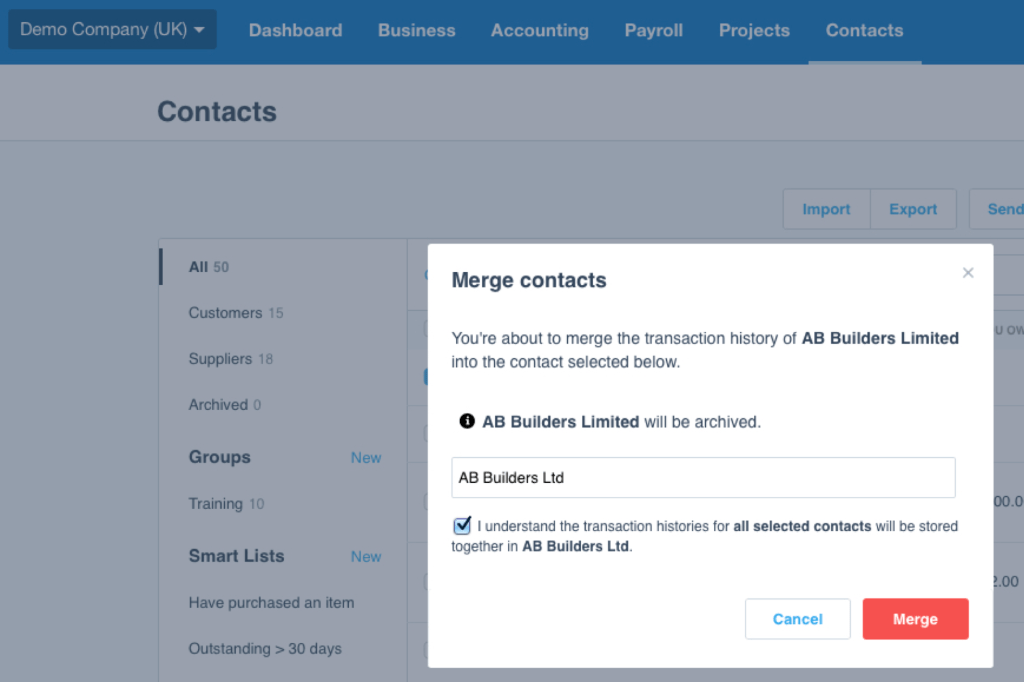The height and width of the screenshot is (682, 1024).
Task: Open the Dashboard menu
Action: pos(295,31)
